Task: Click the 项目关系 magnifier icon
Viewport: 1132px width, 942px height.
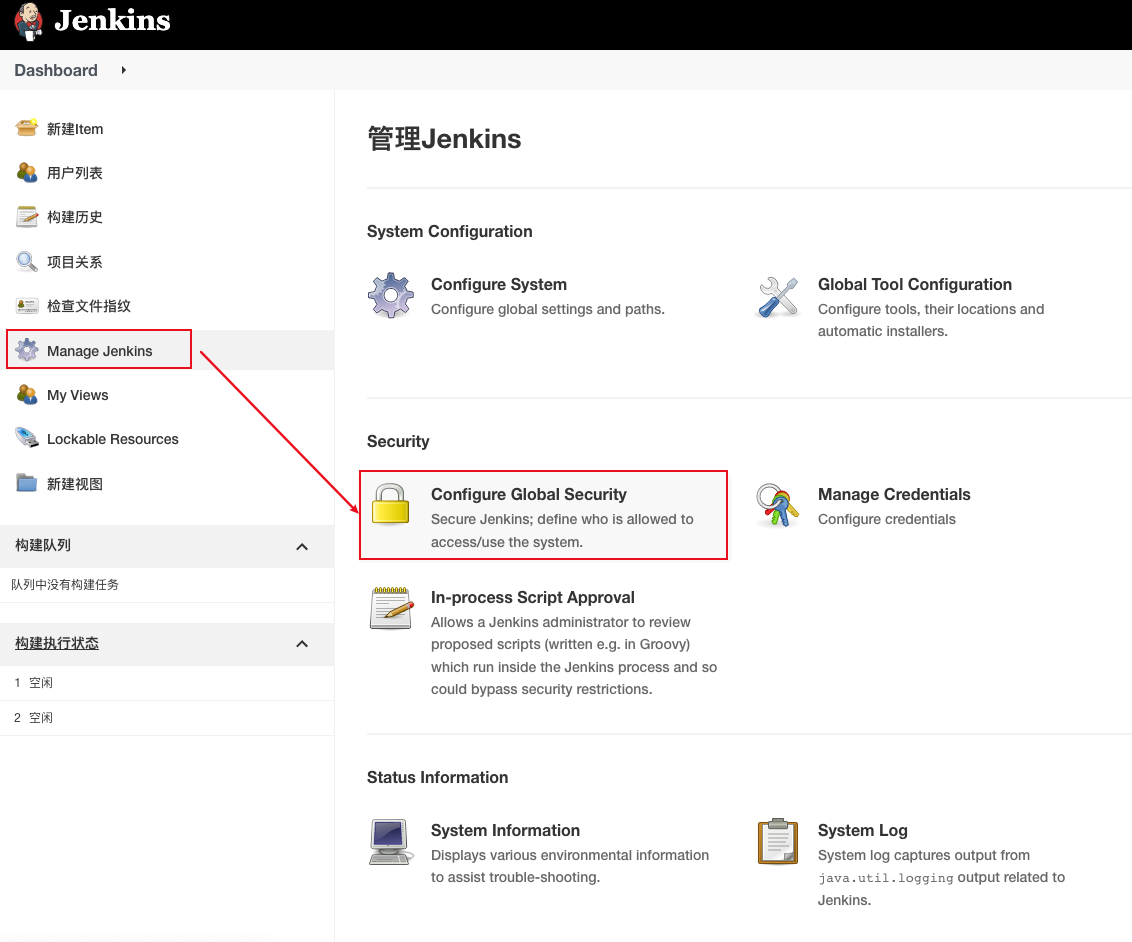Action: pos(27,261)
